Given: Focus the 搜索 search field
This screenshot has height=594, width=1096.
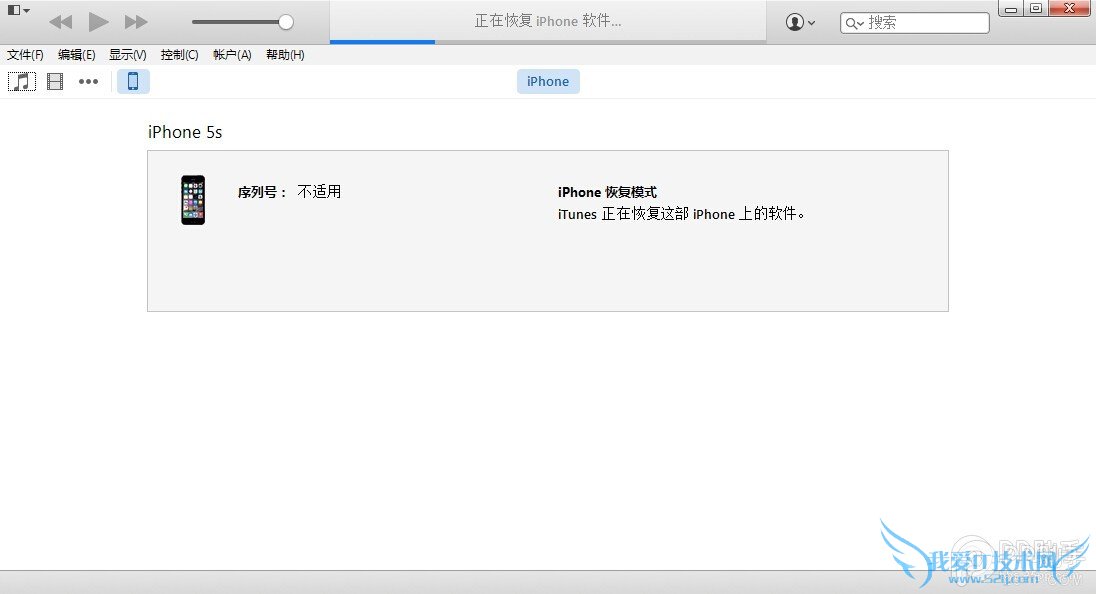Looking at the screenshot, I should tap(914, 23).
